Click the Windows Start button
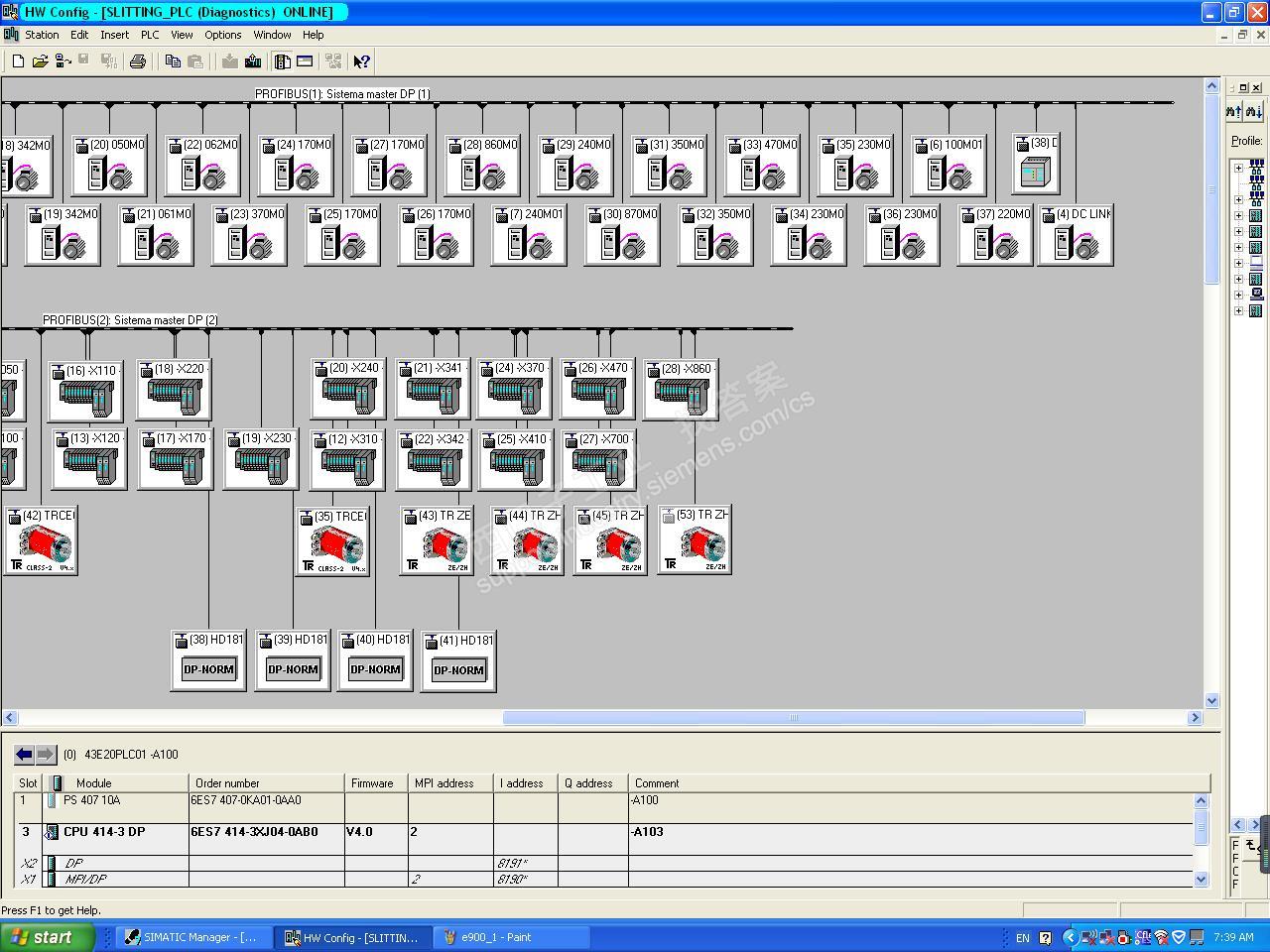1270x952 pixels. (x=48, y=937)
